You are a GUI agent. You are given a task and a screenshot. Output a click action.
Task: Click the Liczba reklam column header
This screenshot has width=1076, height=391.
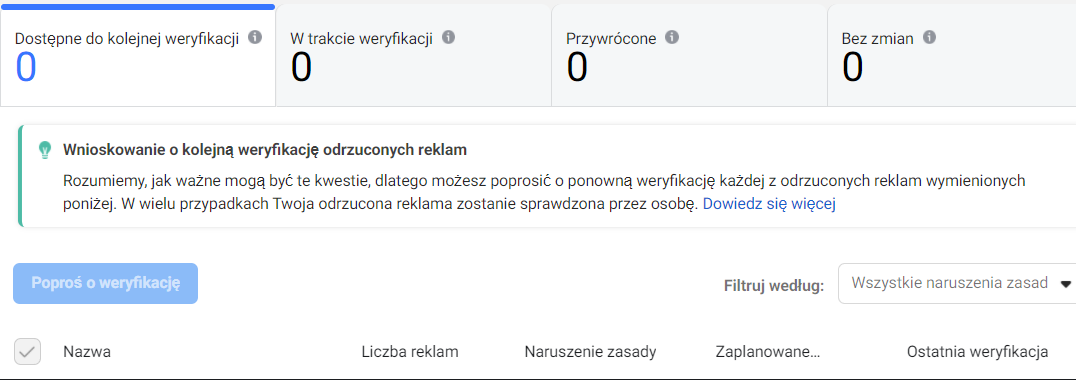click(410, 352)
